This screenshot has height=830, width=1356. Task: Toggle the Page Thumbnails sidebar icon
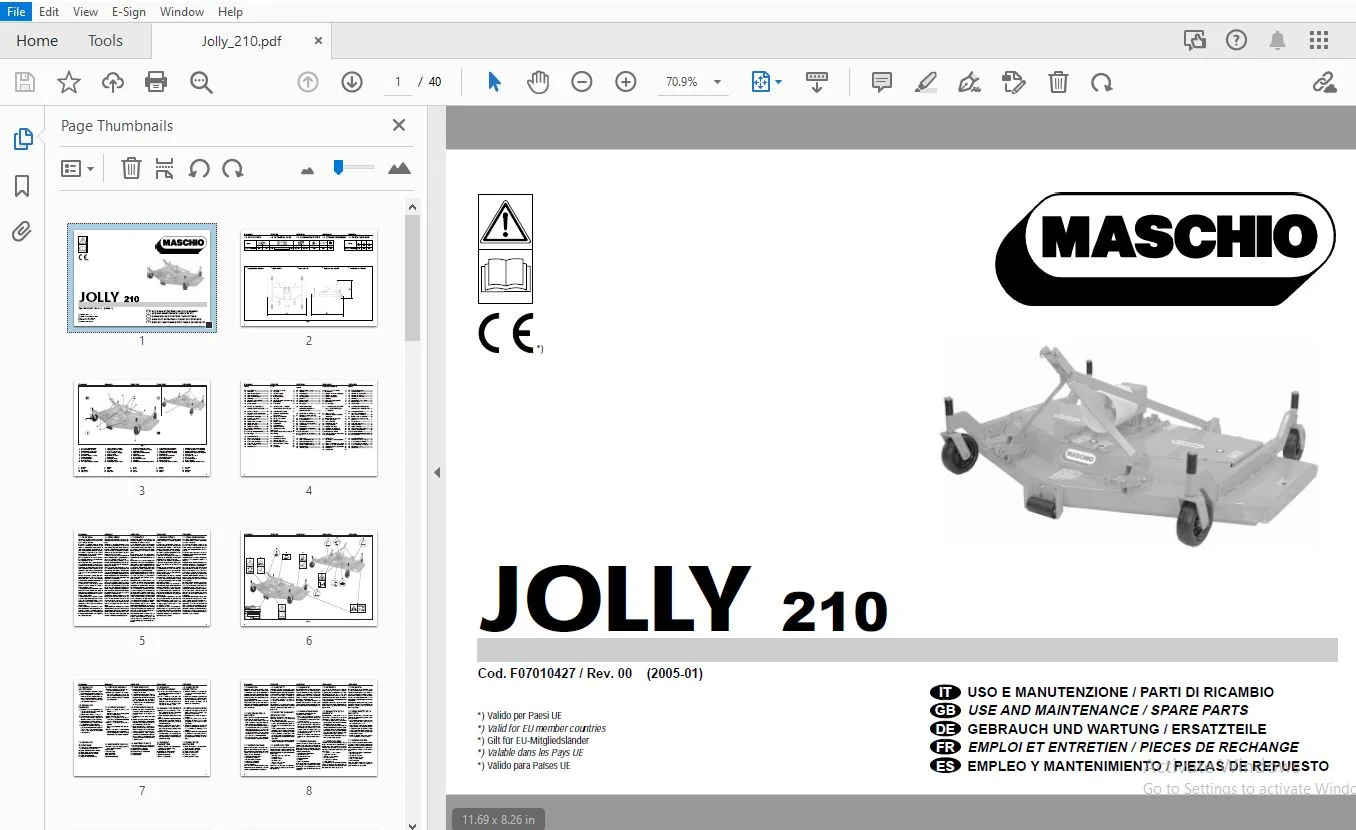pos(23,139)
